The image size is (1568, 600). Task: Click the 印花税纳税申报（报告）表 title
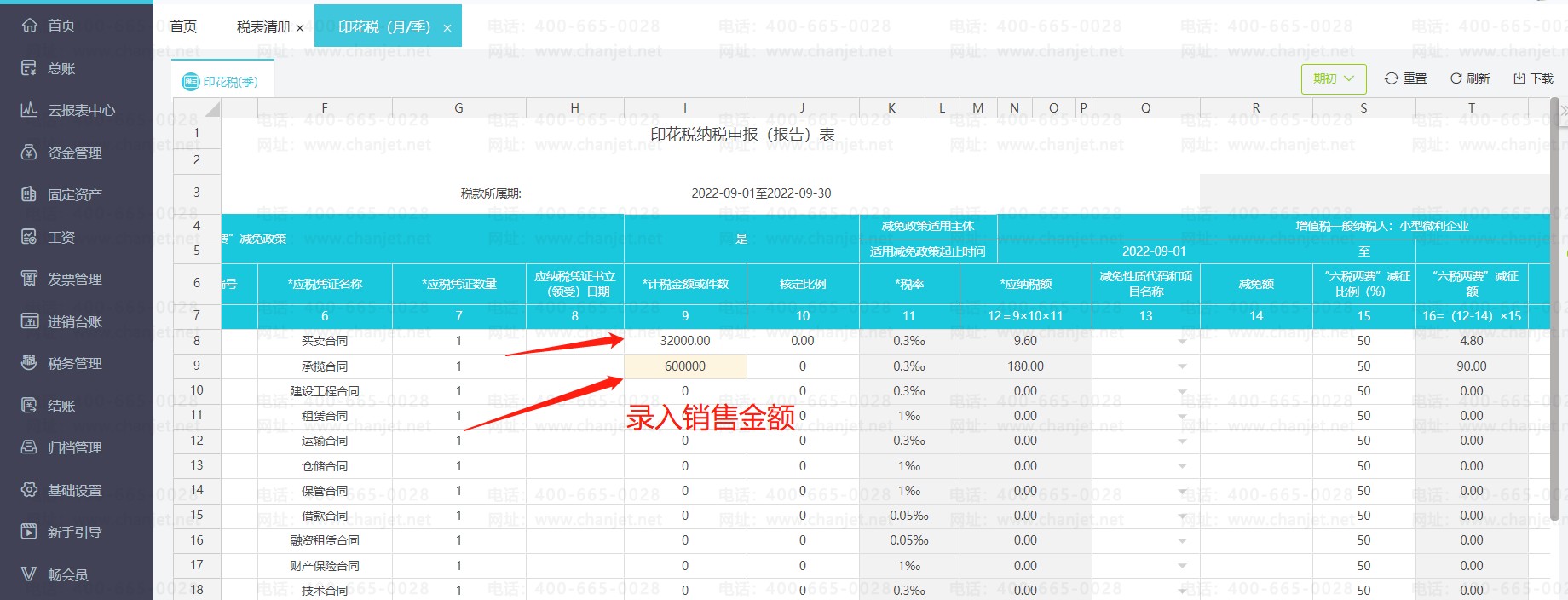click(742, 135)
